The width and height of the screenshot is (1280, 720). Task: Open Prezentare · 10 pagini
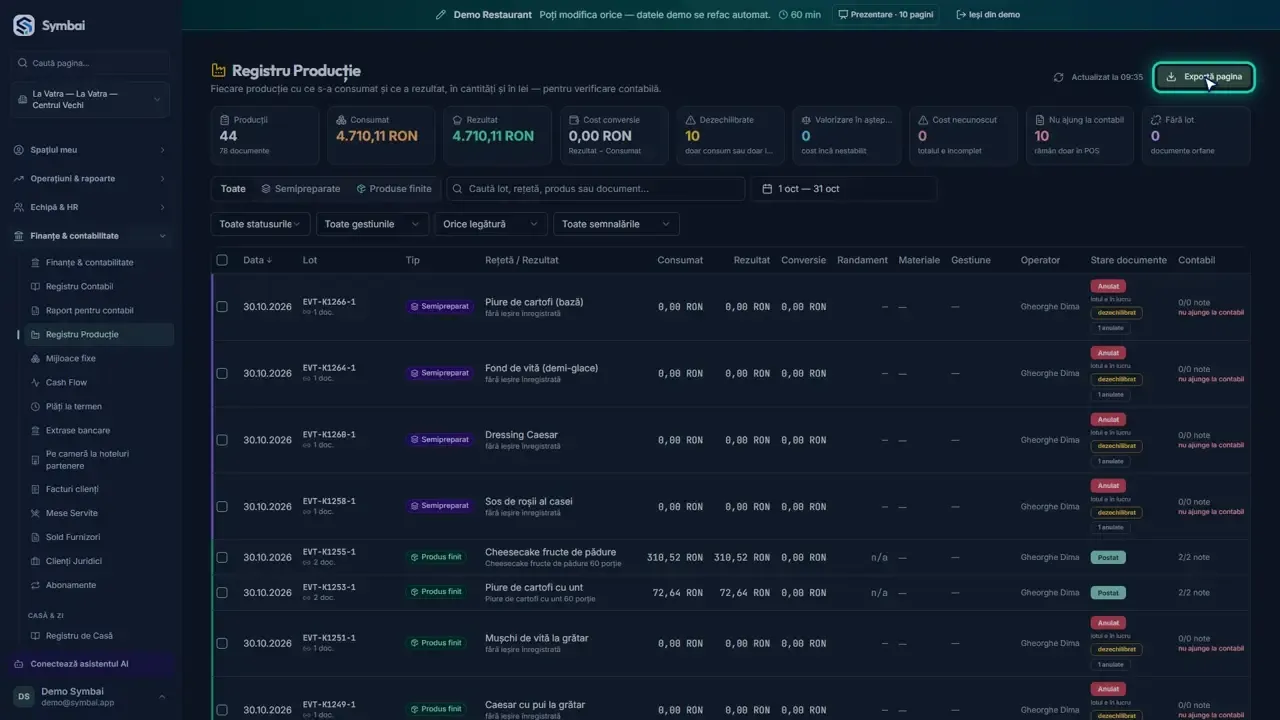tap(886, 15)
